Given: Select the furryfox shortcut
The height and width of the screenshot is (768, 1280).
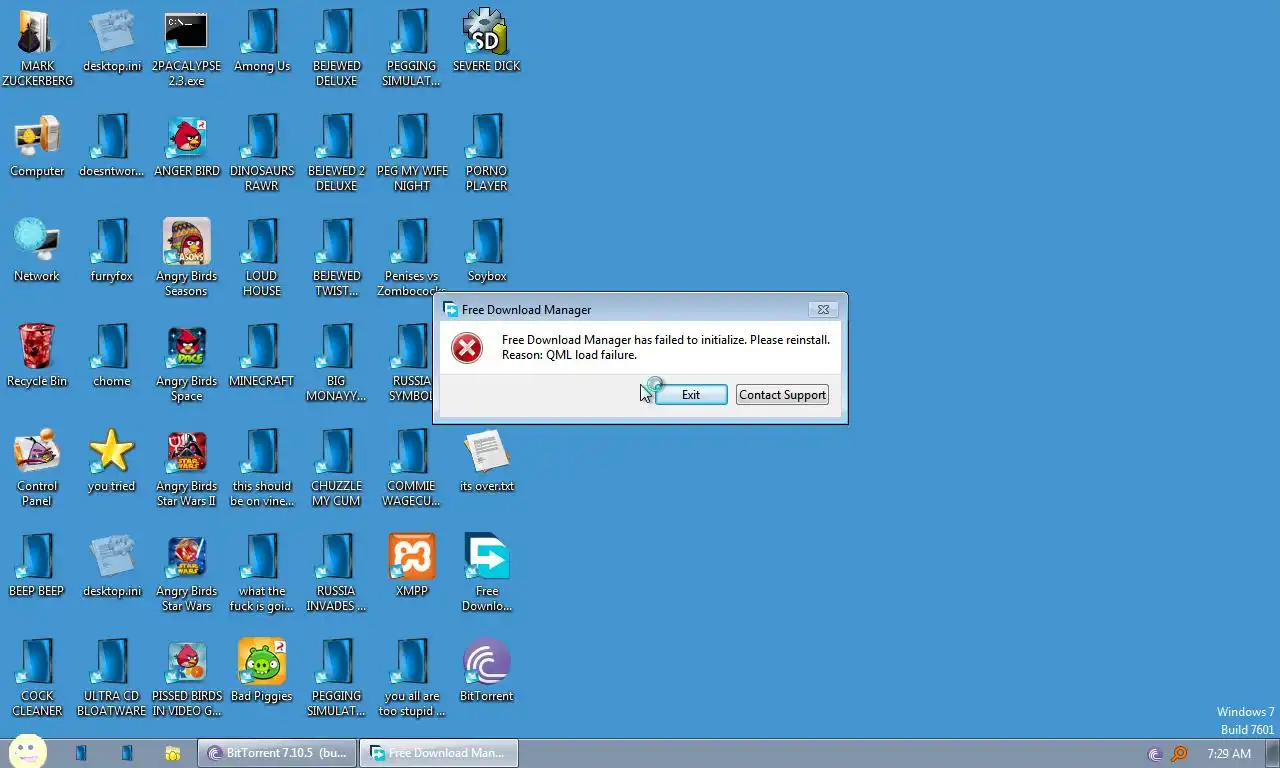Looking at the screenshot, I should (x=112, y=250).
